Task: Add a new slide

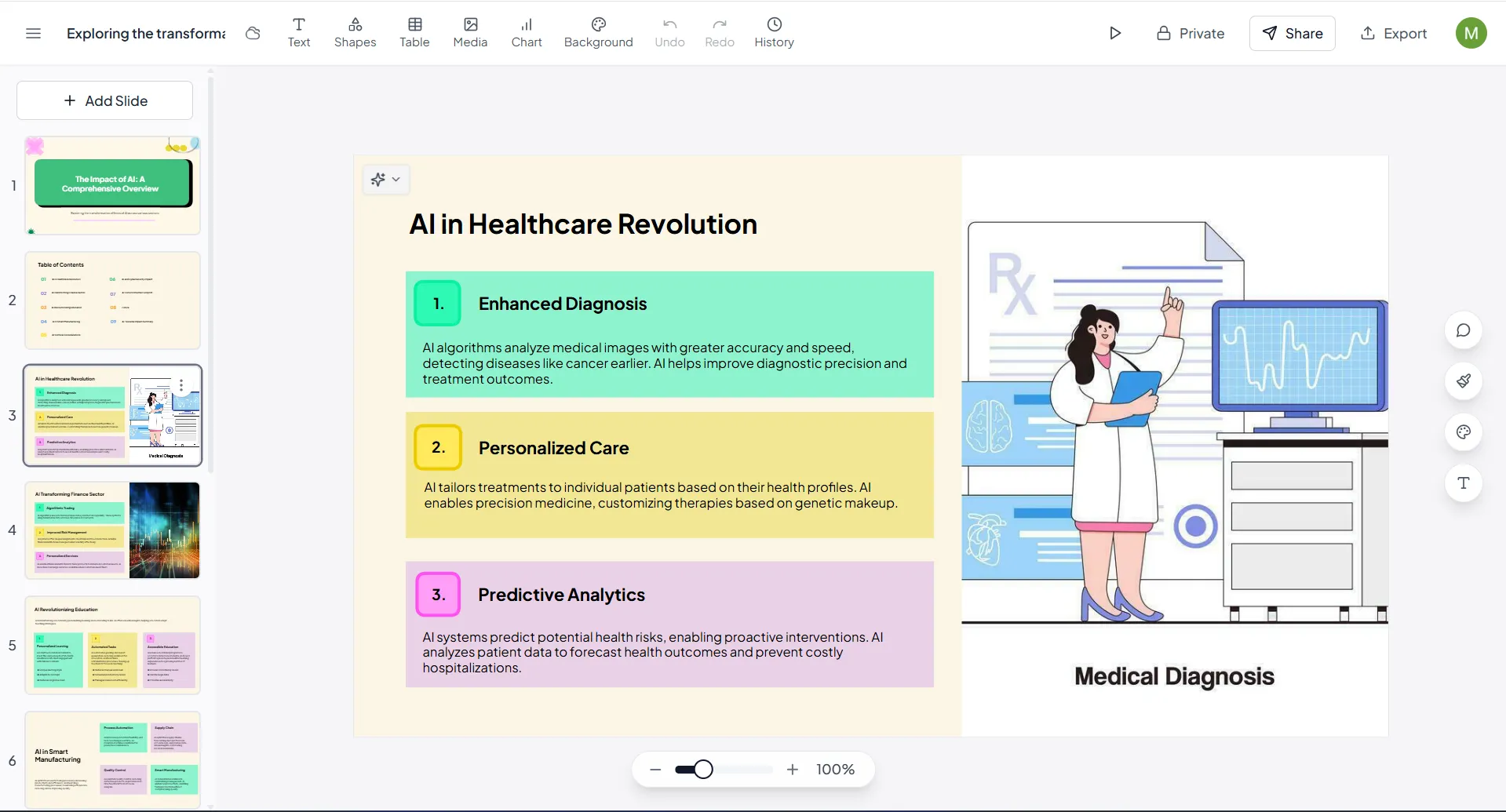Action: (x=105, y=100)
